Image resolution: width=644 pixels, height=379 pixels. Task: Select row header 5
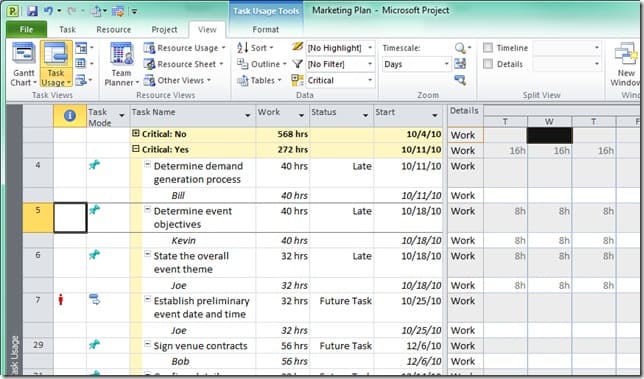tap(38, 218)
